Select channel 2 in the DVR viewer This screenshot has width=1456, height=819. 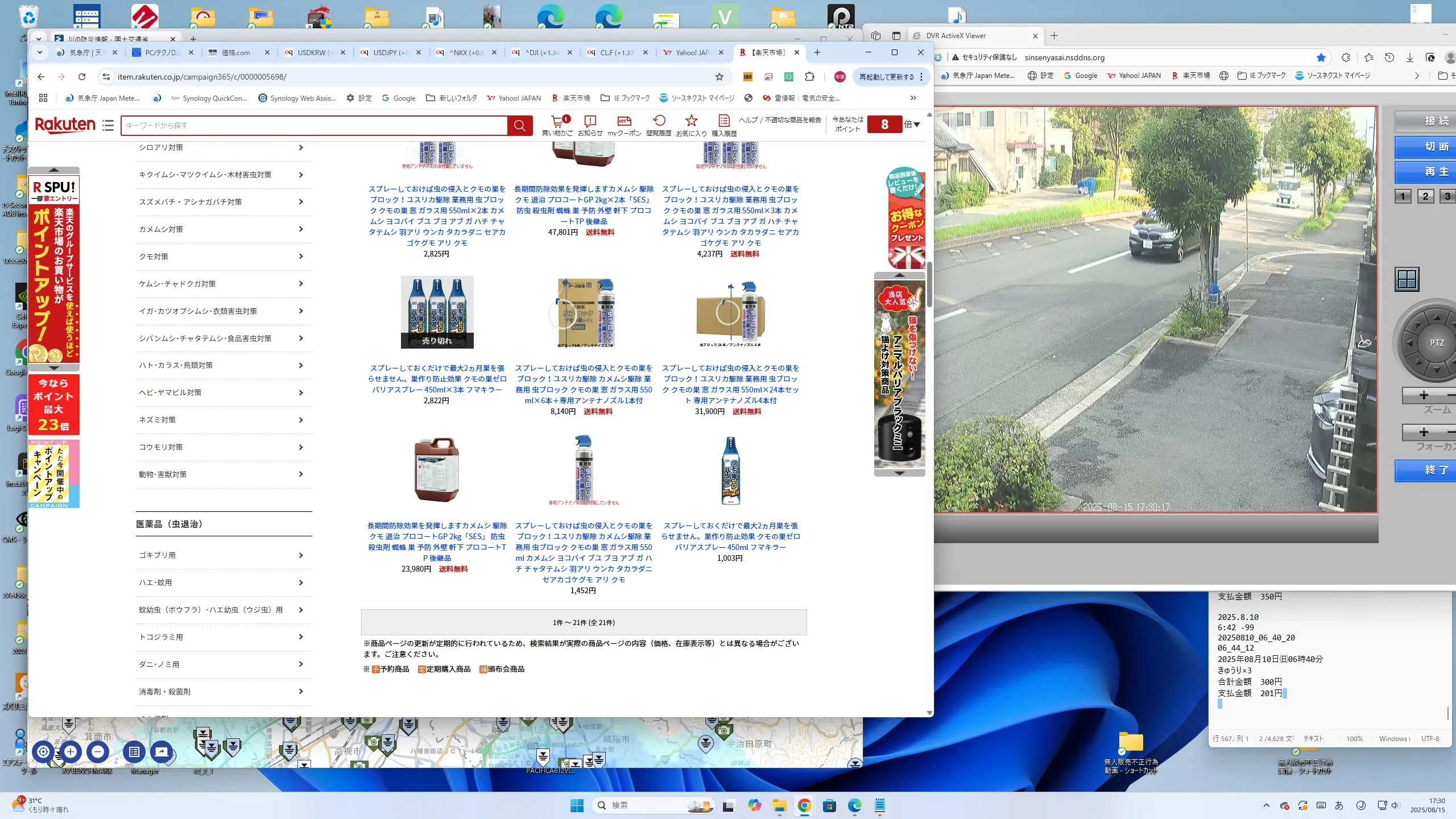[x=1425, y=196]
